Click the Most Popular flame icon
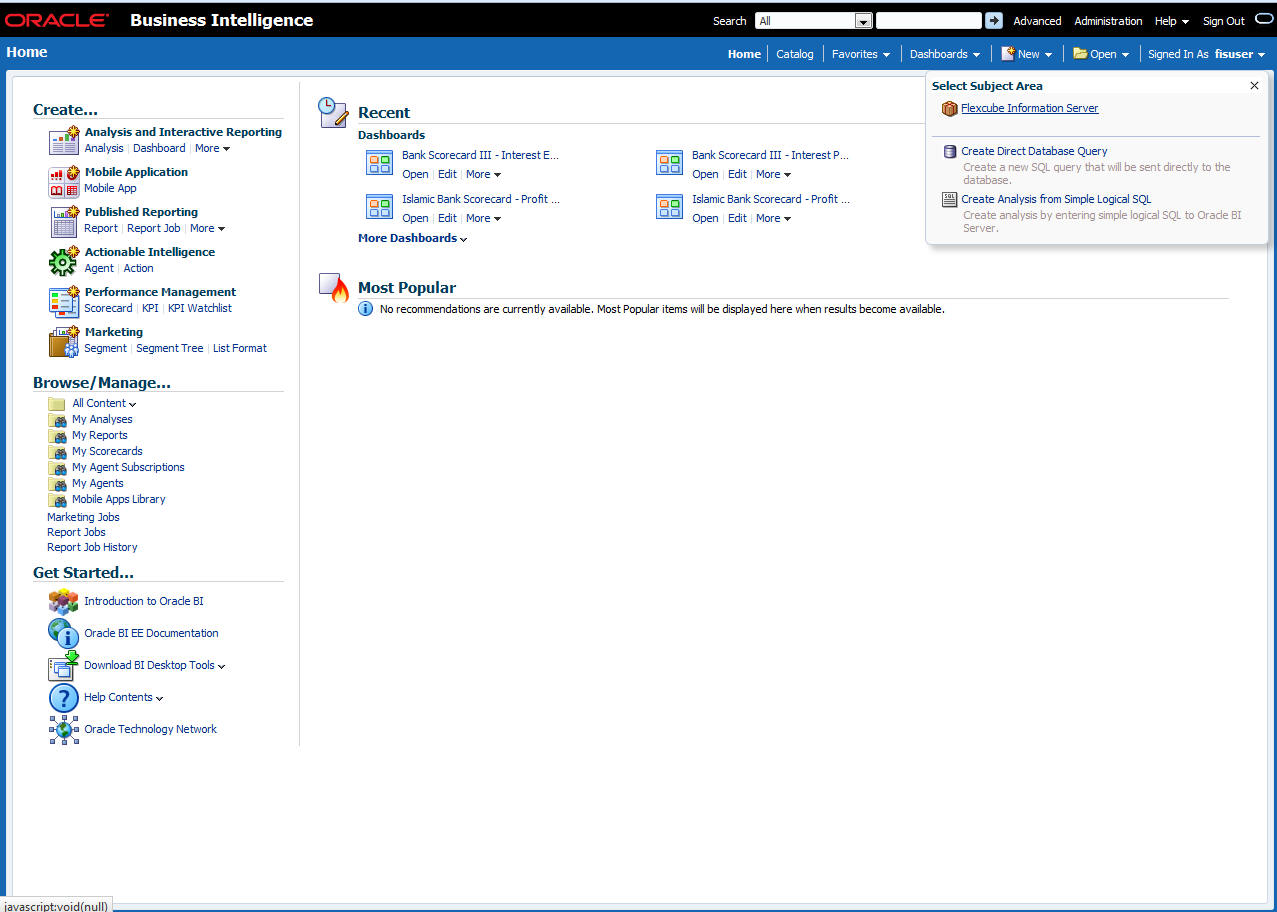The image size is (1277, 912). 334,287
